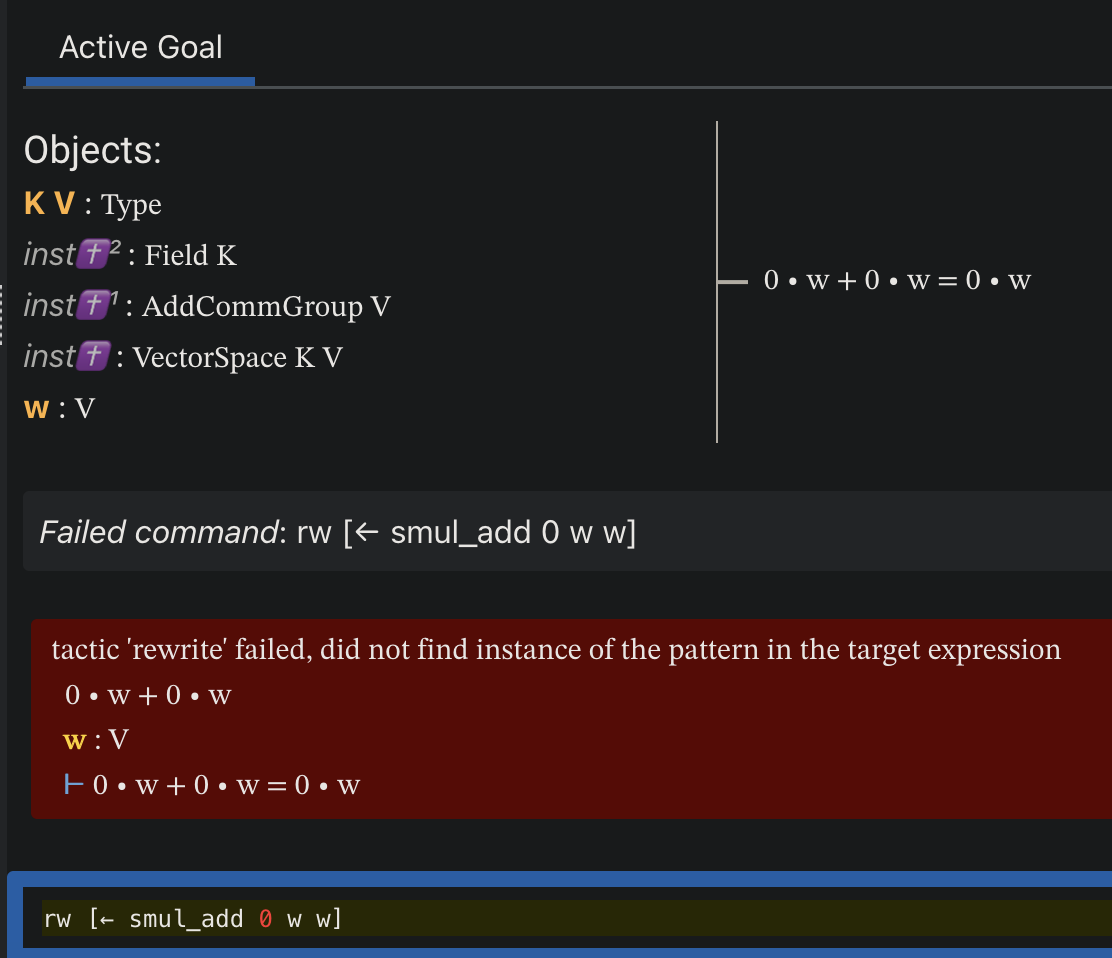The width and height of the screenshot is (1112, 958).
Task: Select the Active Goal tab
Action: click(140, 48)
